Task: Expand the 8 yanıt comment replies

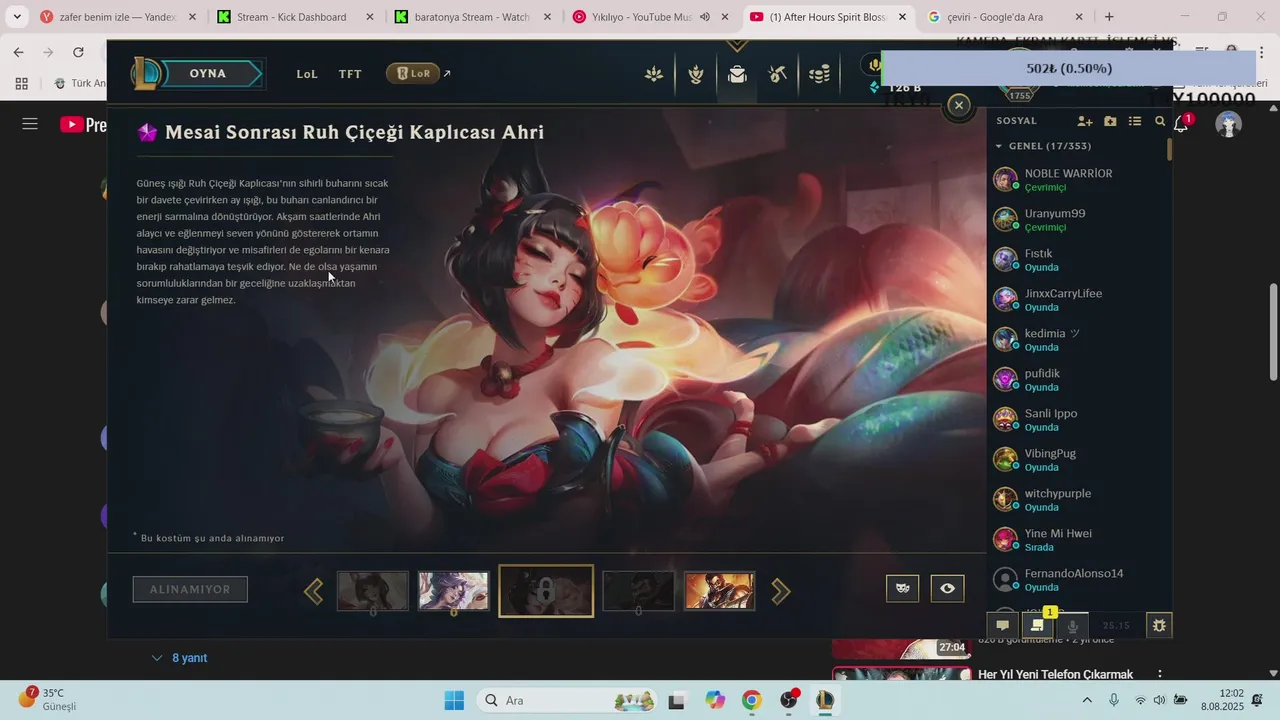Action: point(179,658)
